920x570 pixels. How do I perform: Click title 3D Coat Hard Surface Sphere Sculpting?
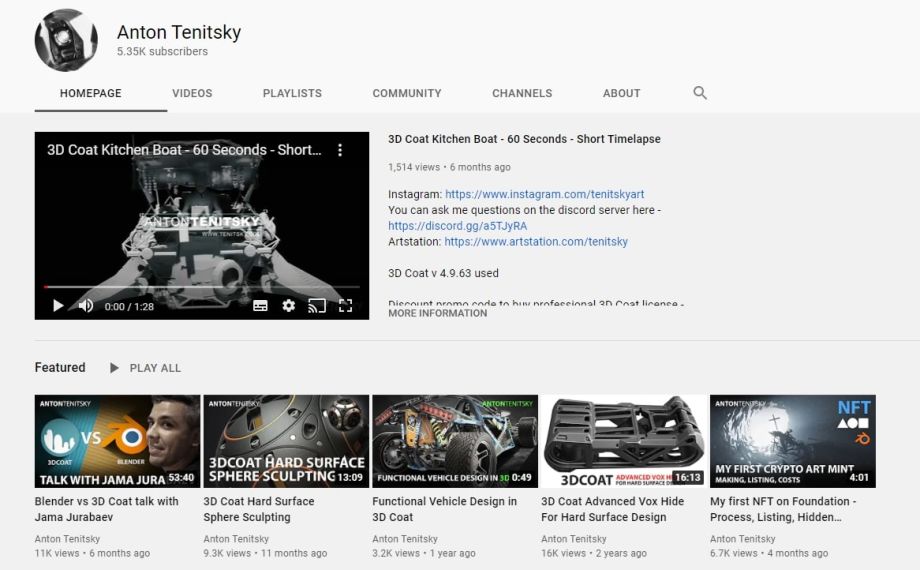[x=259, y=509]
